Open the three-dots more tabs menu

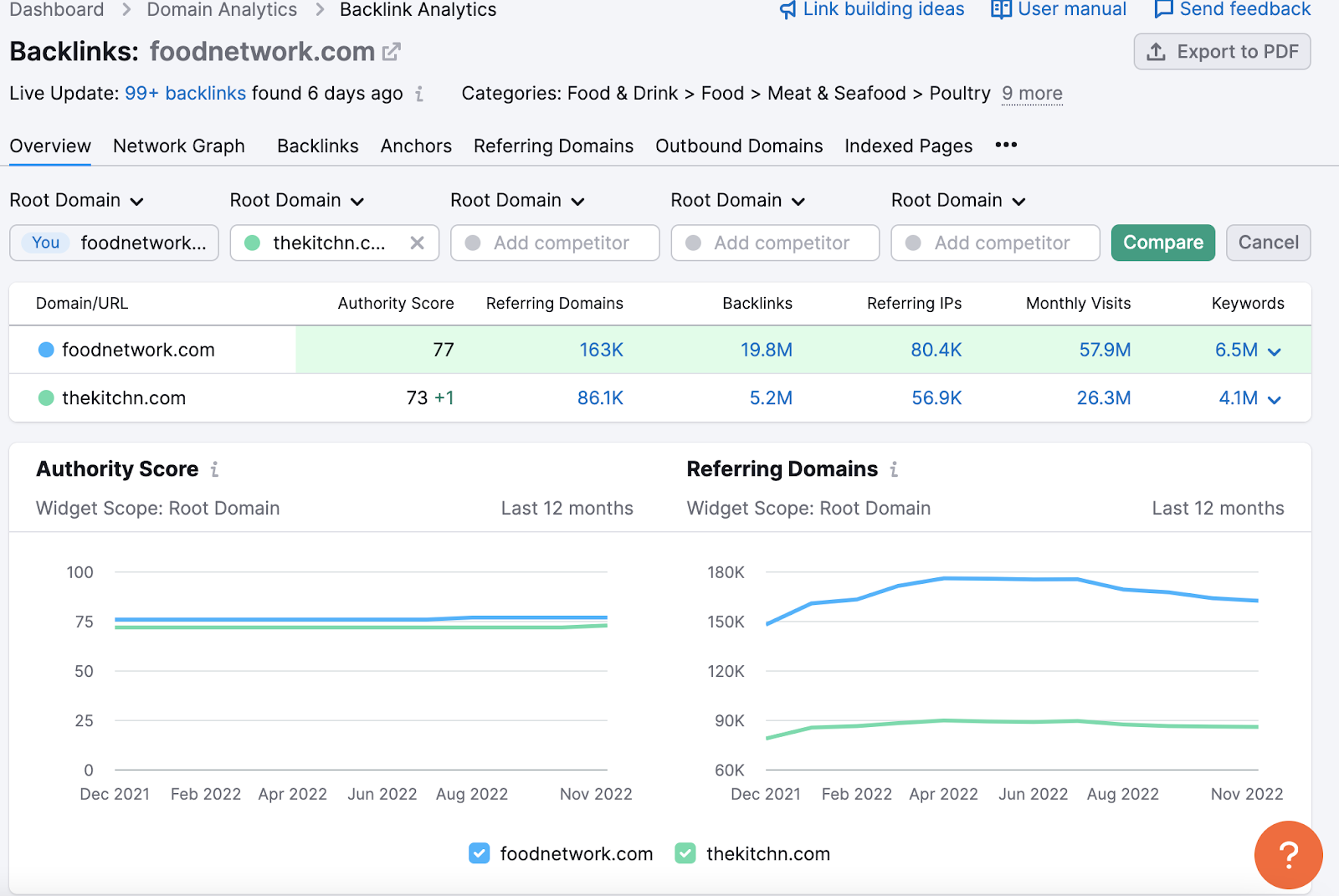click(x=1006, y=145)
